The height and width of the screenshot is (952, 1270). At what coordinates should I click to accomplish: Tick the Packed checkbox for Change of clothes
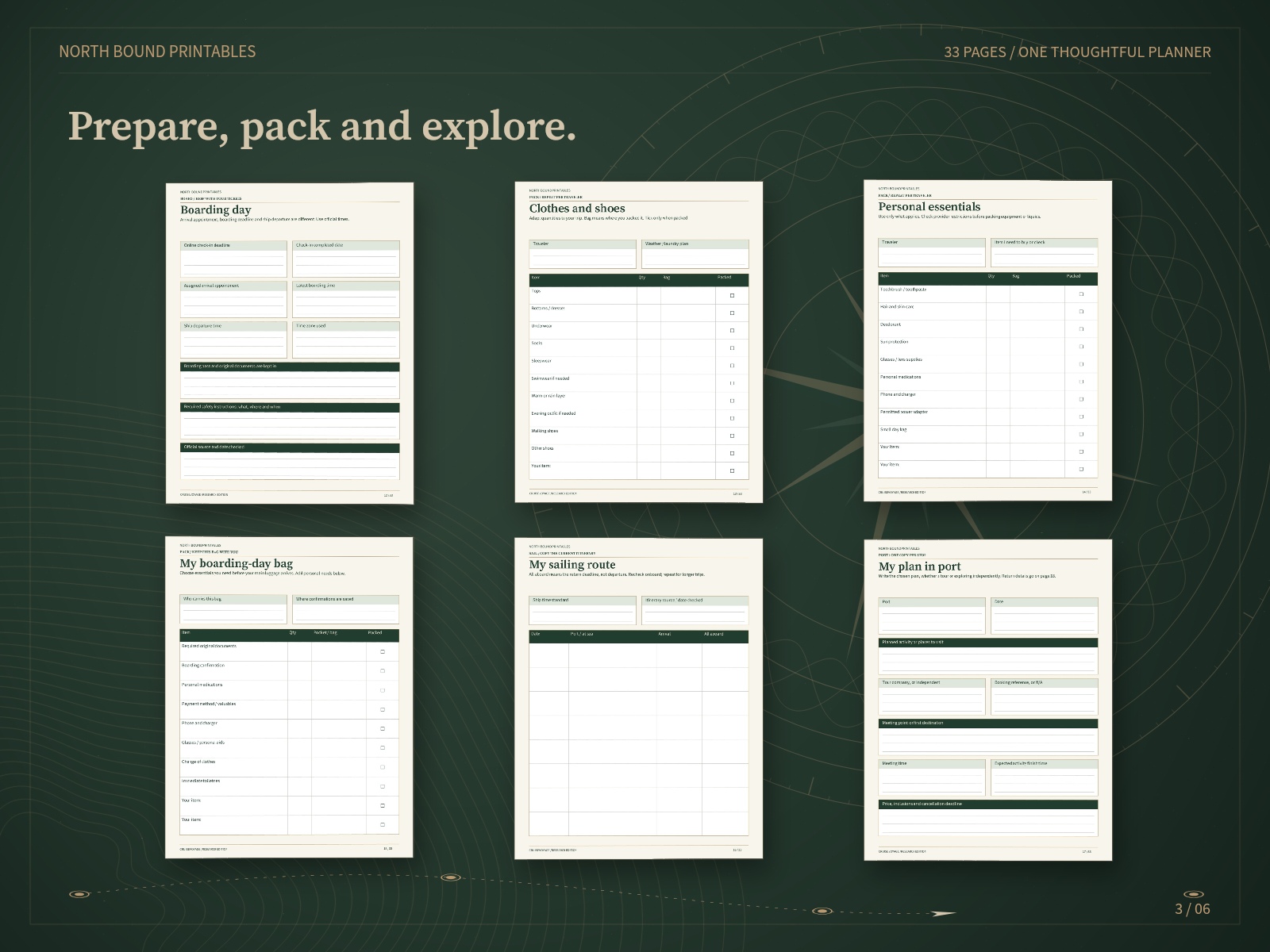point(383,767)
